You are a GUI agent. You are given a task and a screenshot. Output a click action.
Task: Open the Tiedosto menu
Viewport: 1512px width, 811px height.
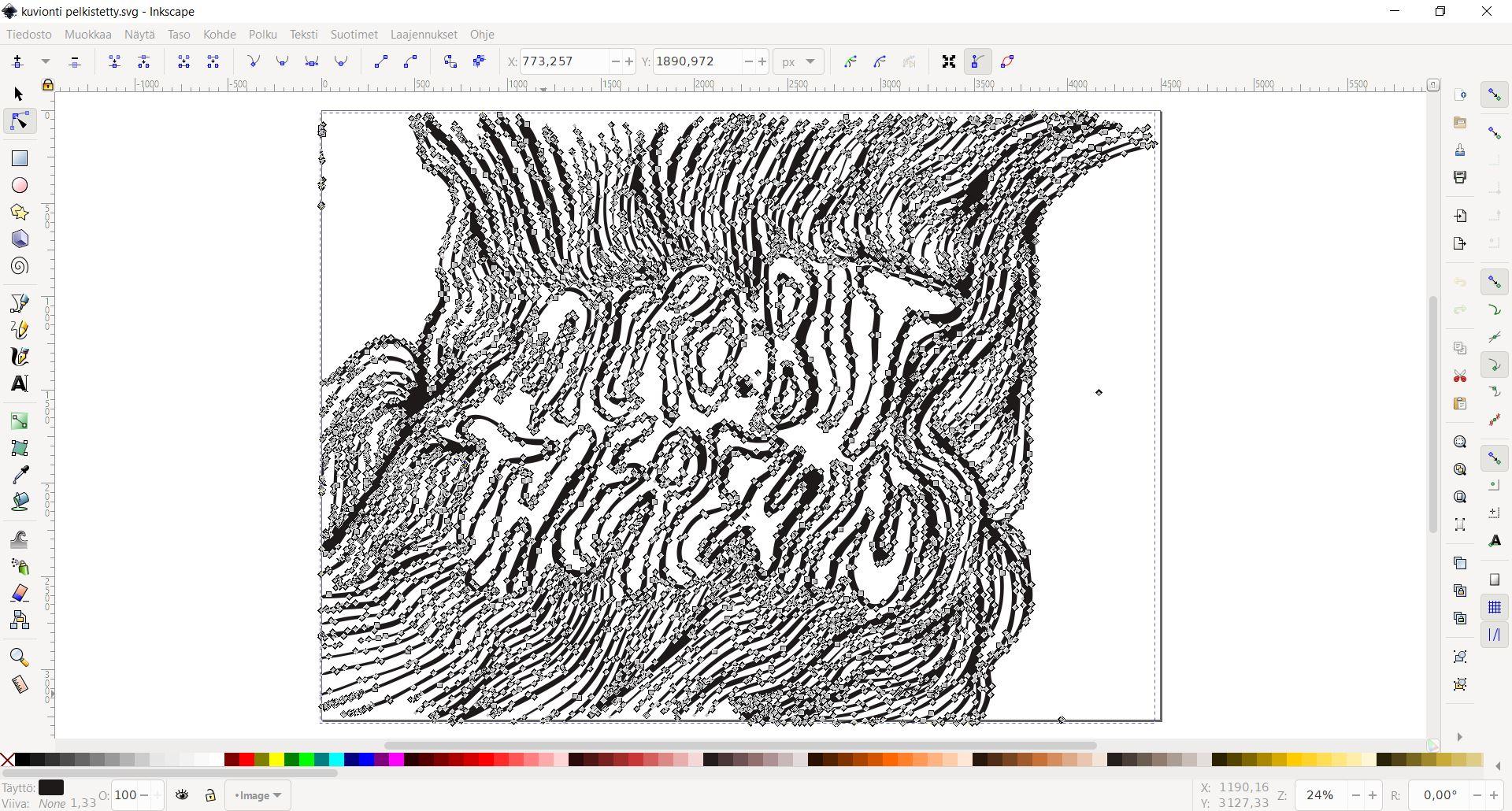tap(29, 35)
